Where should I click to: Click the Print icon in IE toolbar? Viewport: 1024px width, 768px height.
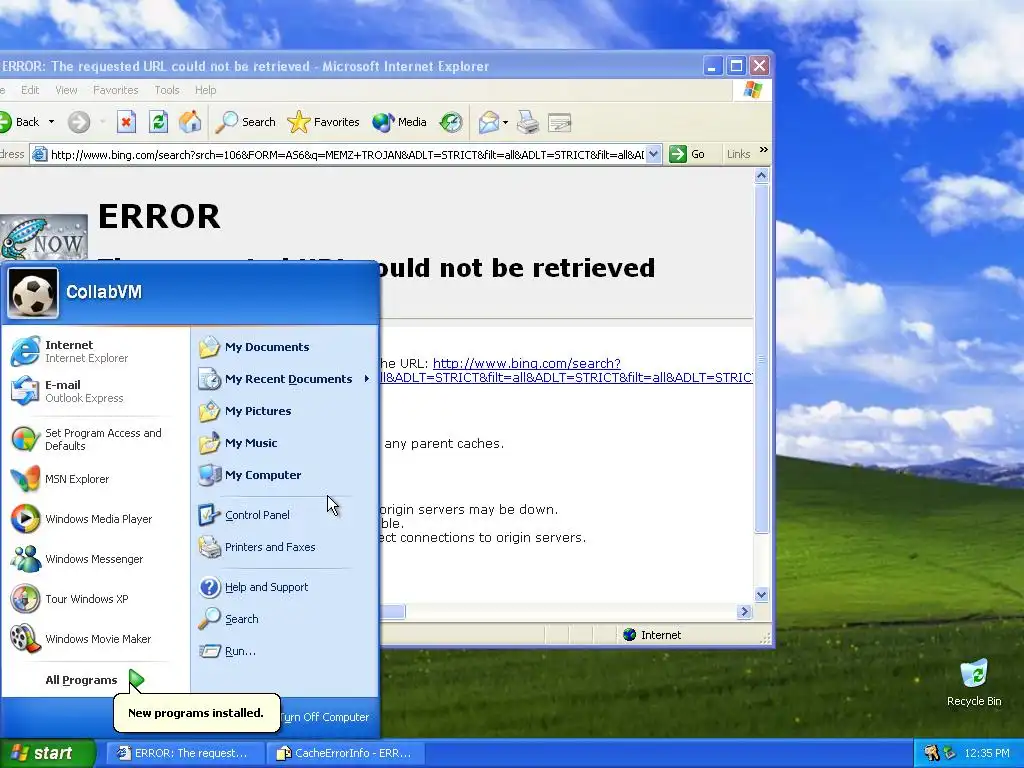528,122
